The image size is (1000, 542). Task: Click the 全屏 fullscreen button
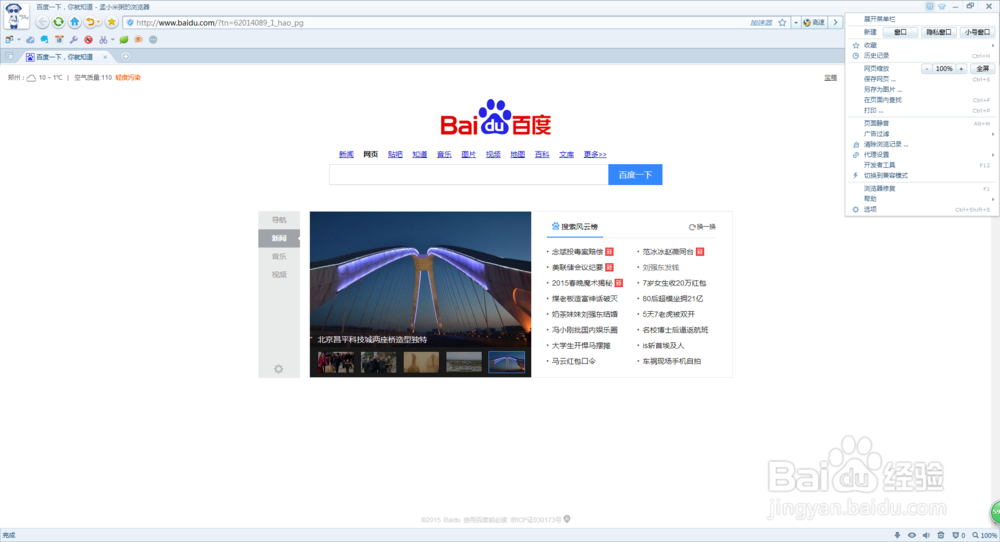coord(983,68)
